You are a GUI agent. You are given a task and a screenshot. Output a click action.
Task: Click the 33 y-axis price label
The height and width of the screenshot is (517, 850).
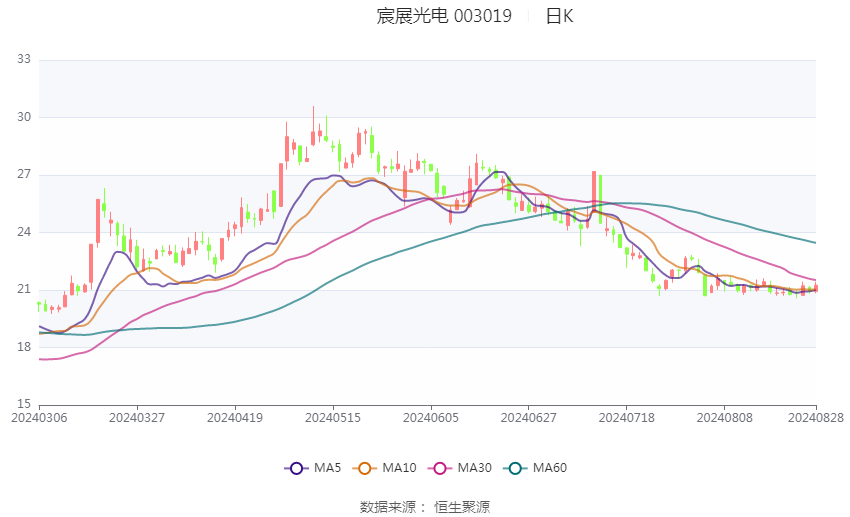(24, 59)
